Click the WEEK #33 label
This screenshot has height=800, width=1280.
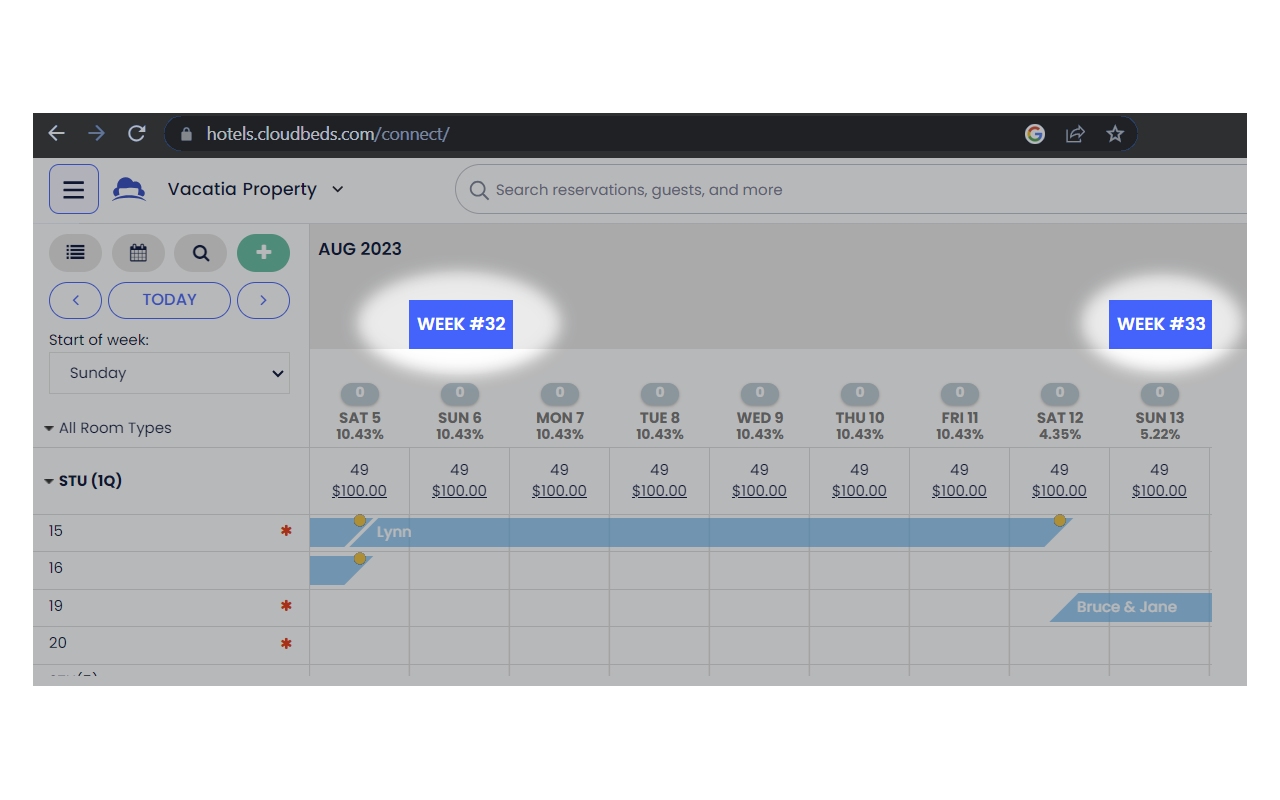click(1161, 324)
